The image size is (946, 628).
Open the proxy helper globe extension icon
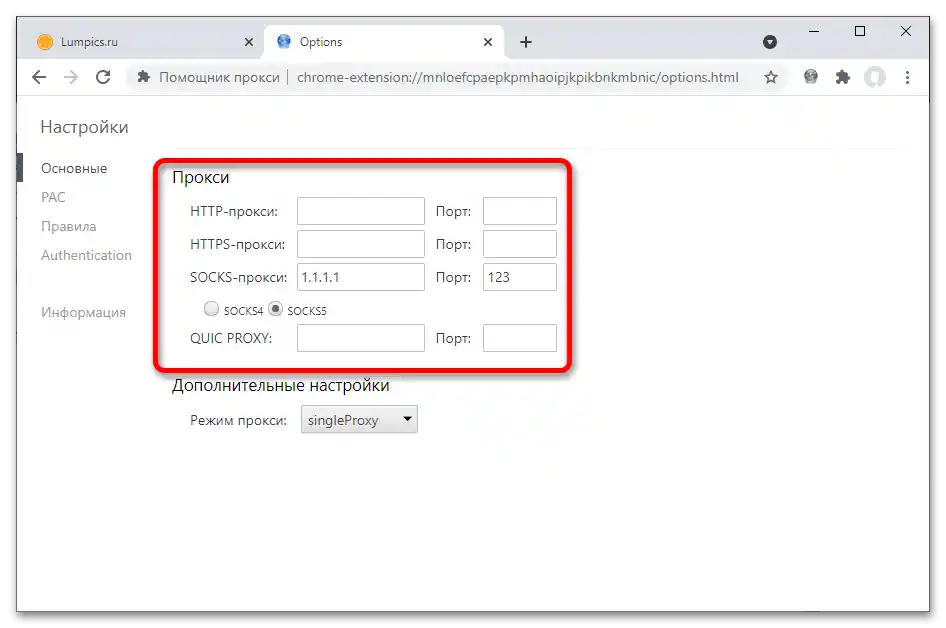[x=811, y=77]
